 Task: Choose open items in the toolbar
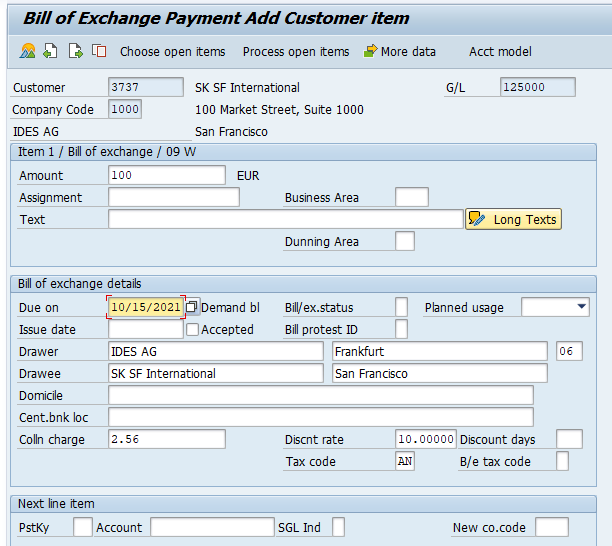tap(172, 51)
